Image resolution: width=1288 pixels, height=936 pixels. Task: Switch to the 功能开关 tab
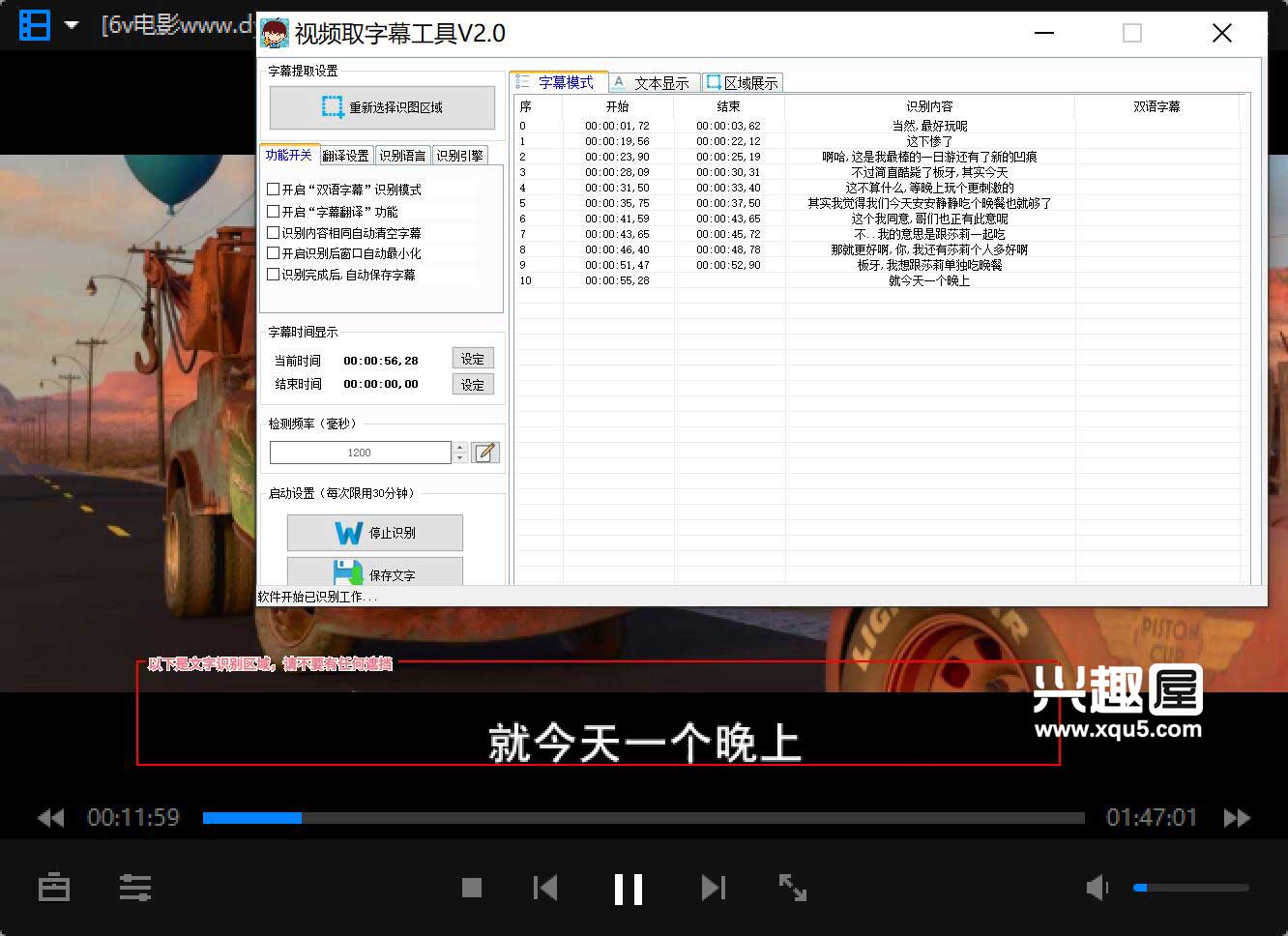[x=288, y=155]
